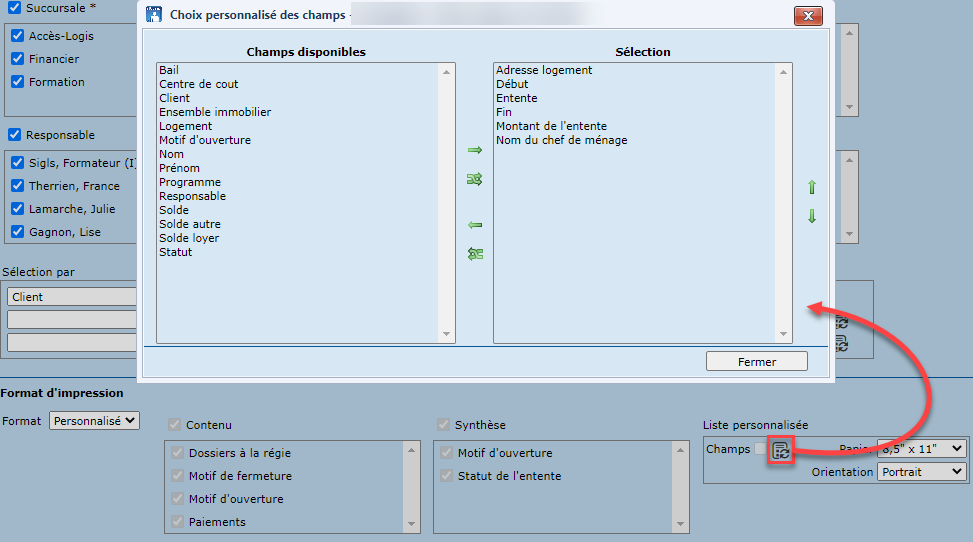The image size is (973, 542).
Task: Click the green right arrow to add field
Action: 475,150
